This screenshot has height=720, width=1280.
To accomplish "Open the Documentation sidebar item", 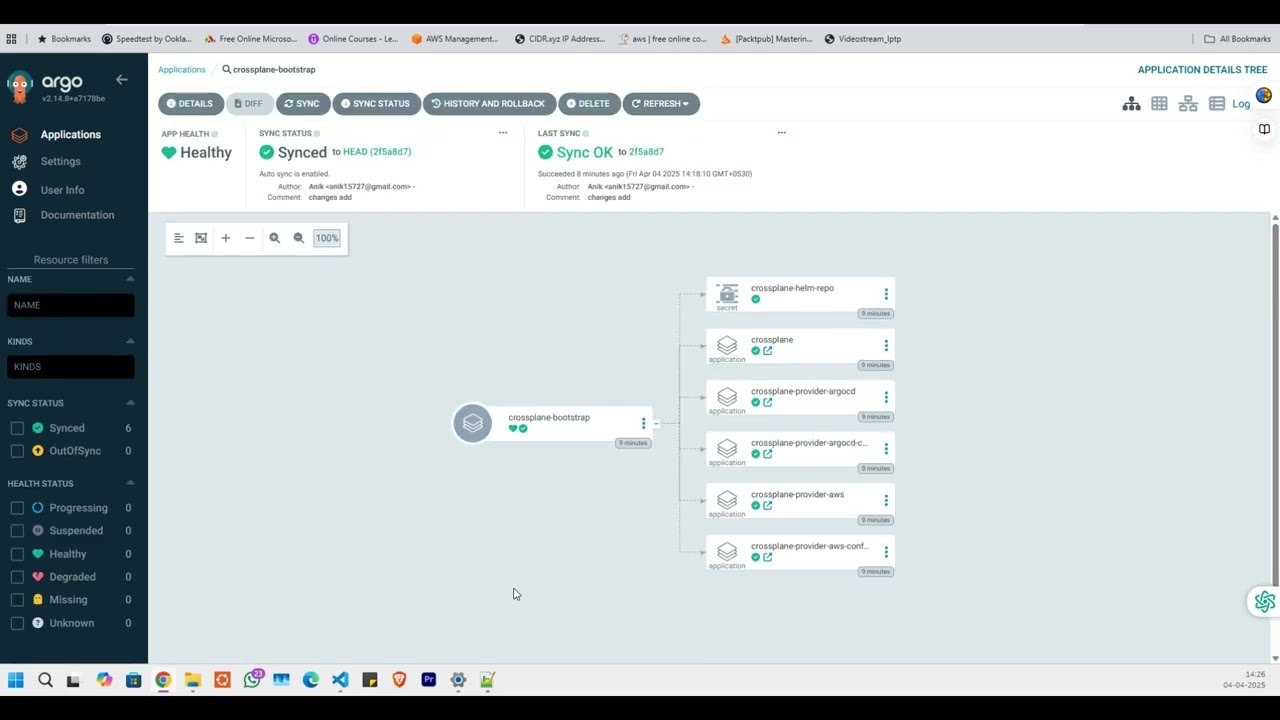I will (x=77, y=215).
